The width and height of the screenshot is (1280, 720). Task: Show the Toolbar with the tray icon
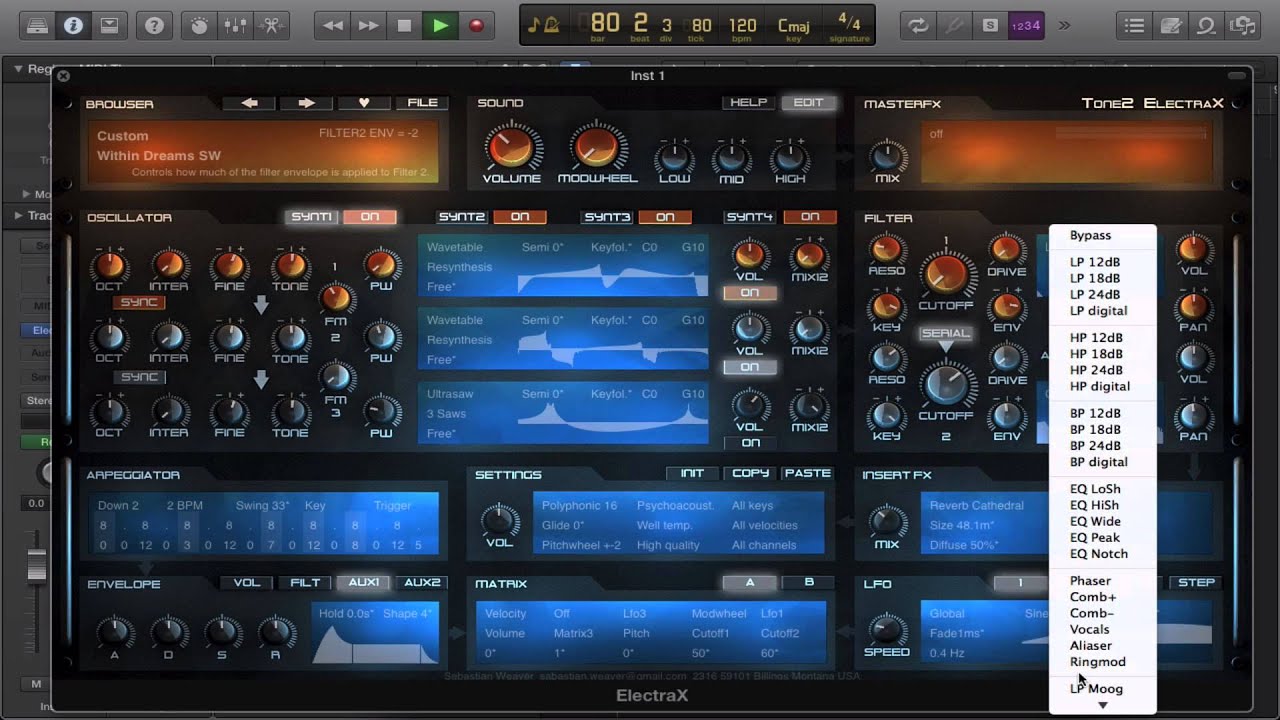pos(109,26)
